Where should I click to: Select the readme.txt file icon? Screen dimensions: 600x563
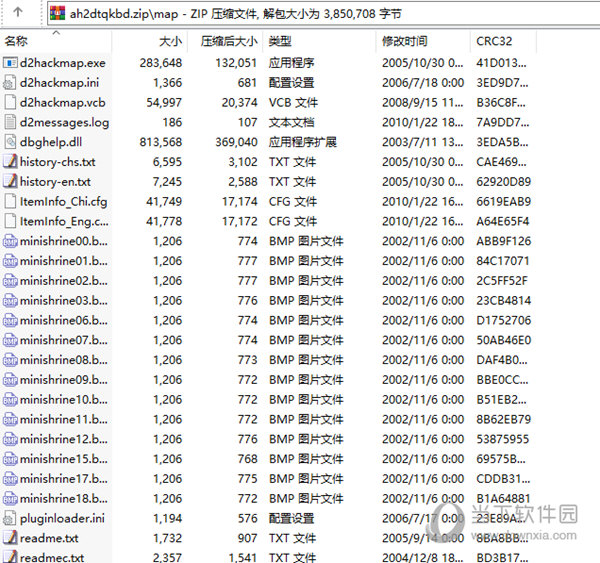[10, 538]
